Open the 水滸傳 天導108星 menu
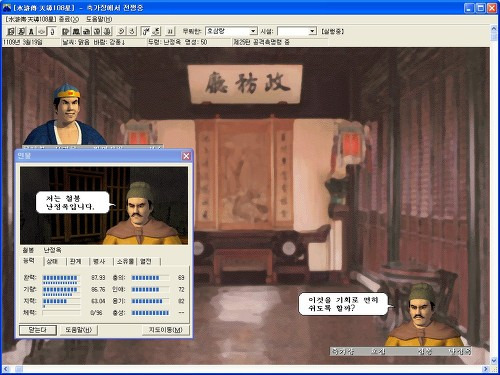Screen dimensions: 500x375 pyautogui.click(x=31, y=19)
